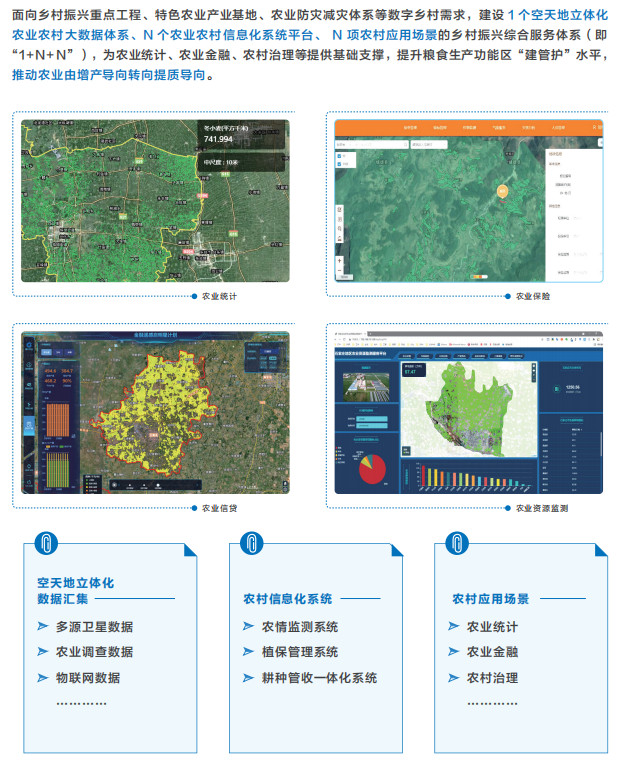This screenshot has height=764, width=624.
Task: Click paperclip icon on 空天地立体化数据汇集 card
Action: (46, 544)
